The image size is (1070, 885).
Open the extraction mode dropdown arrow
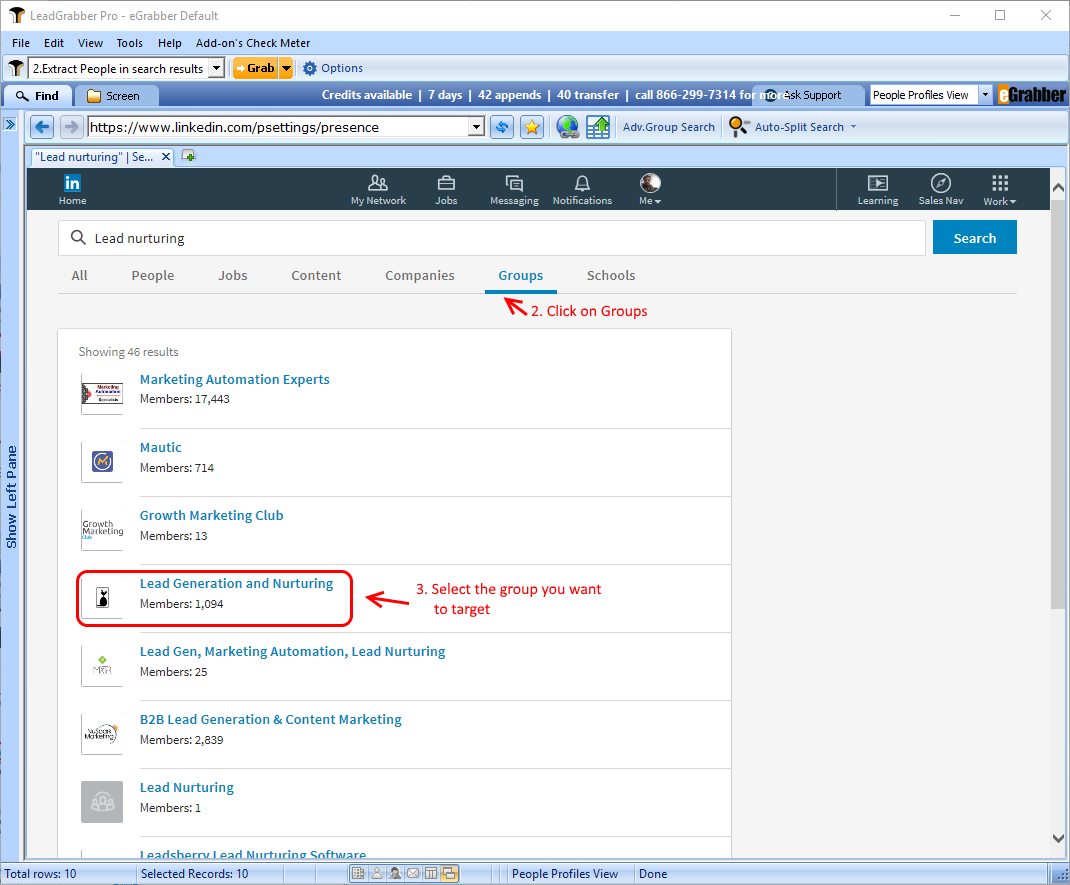coord(216,68)
